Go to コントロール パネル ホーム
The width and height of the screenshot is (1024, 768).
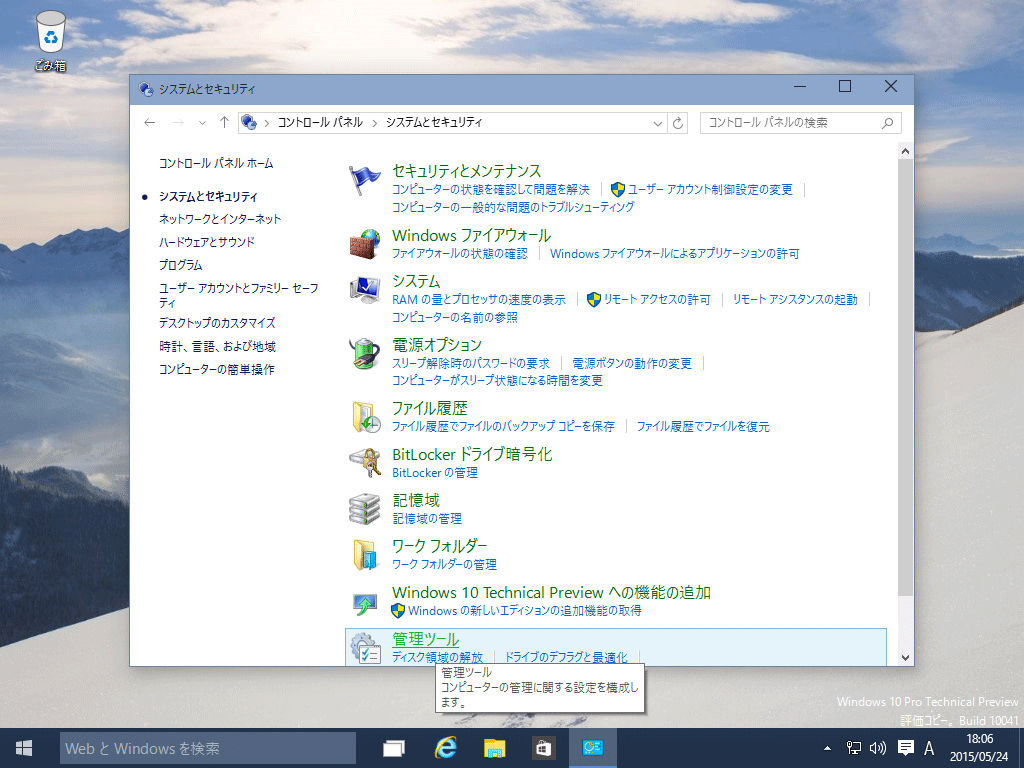point(216,163)
